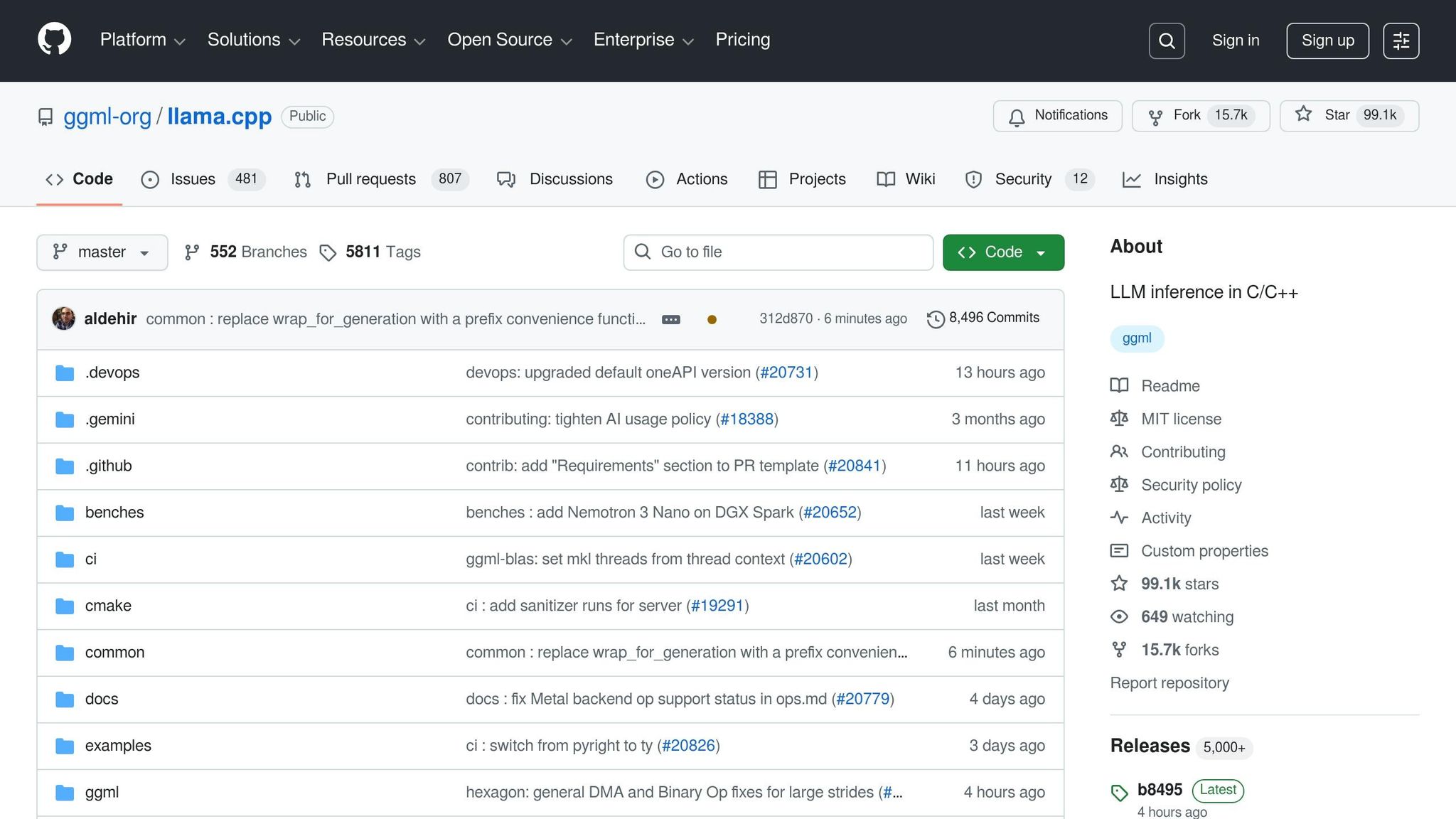Click the global navigation settings icon beside Sign up
The width and height of the screenshot is (1456, 819).
[1401, 41]
